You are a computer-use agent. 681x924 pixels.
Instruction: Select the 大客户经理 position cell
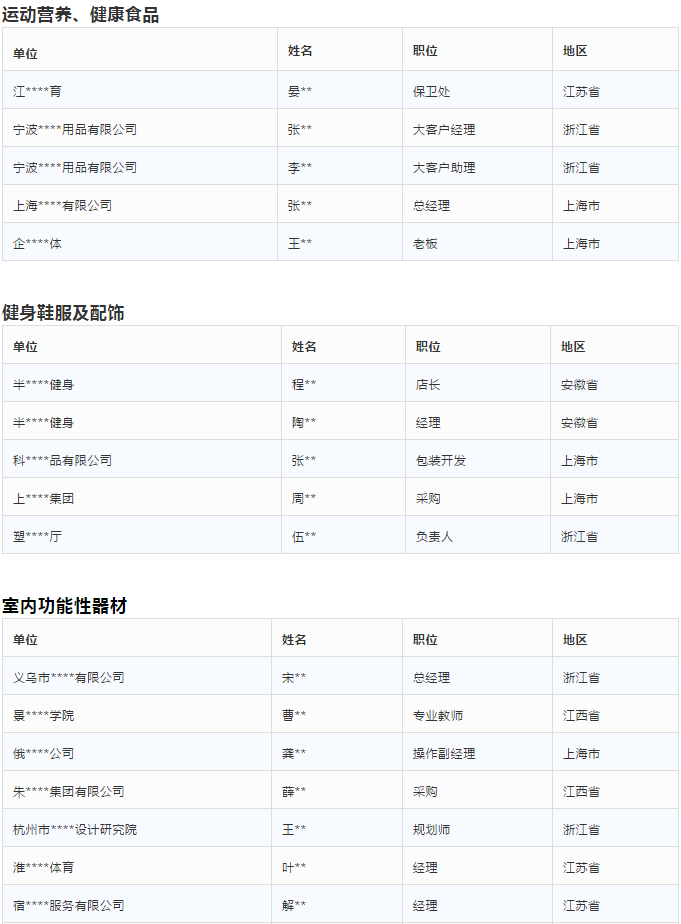pos(444,129)
